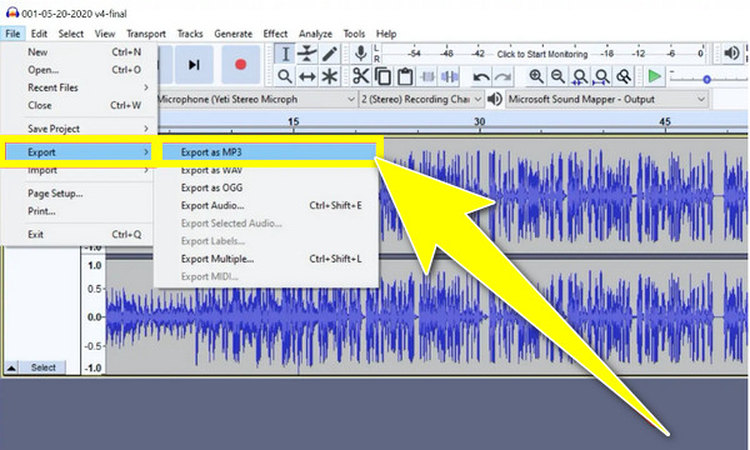Select Export Audio... option
This screenshot has width=750, height=450.
pyautogui.click(x=267, y=206)
